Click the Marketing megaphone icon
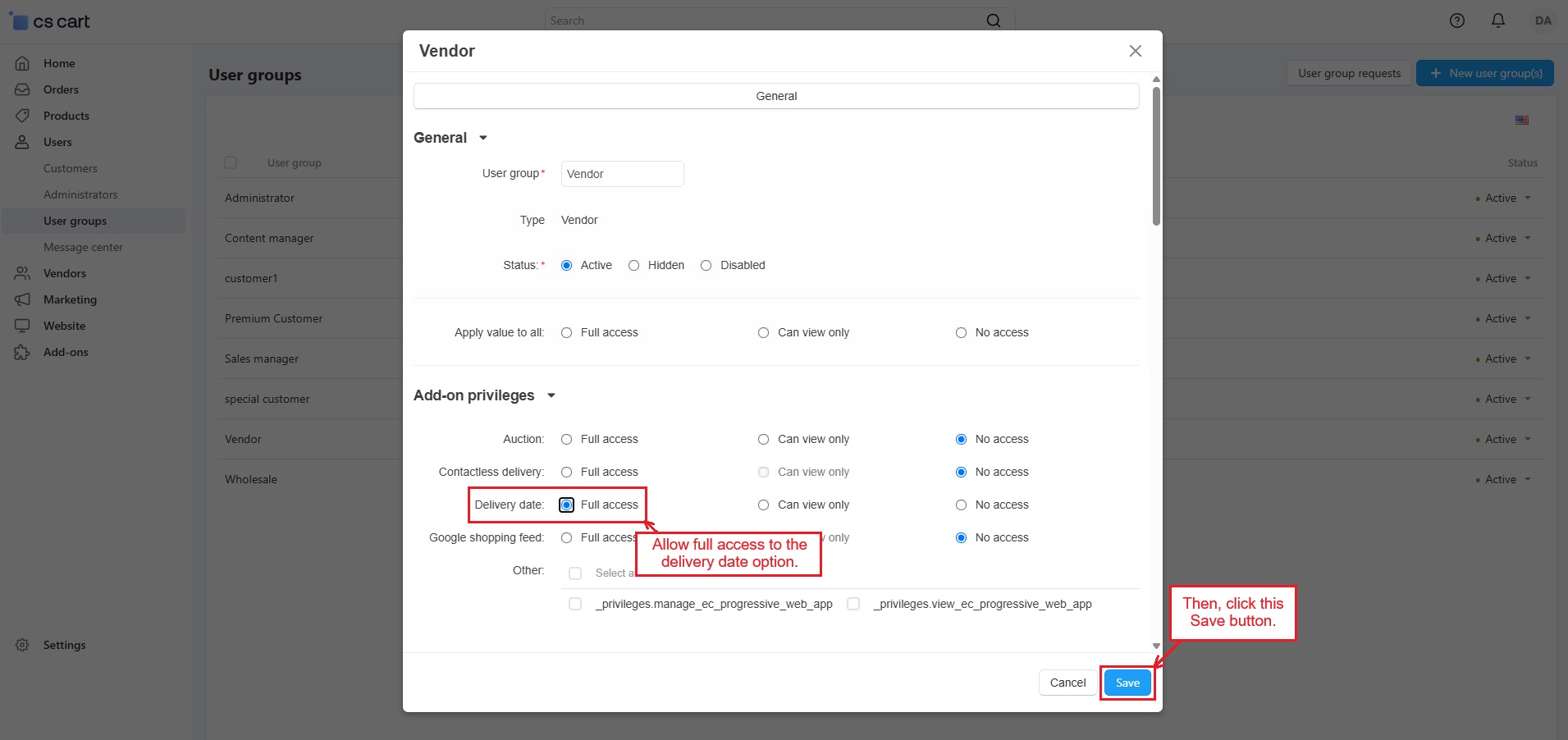1568x740 pixels. pyautogui.click(x=22, y=299)
